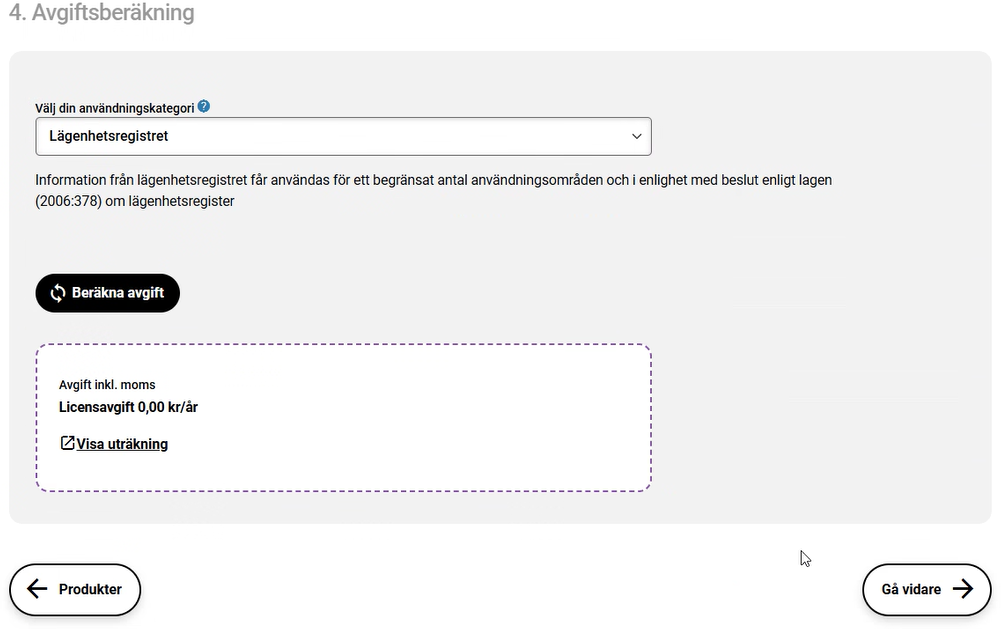The height and width of the screenshot is (629, 1007).
Task: Open the Visa uträkning link
Action: (122, 444)
